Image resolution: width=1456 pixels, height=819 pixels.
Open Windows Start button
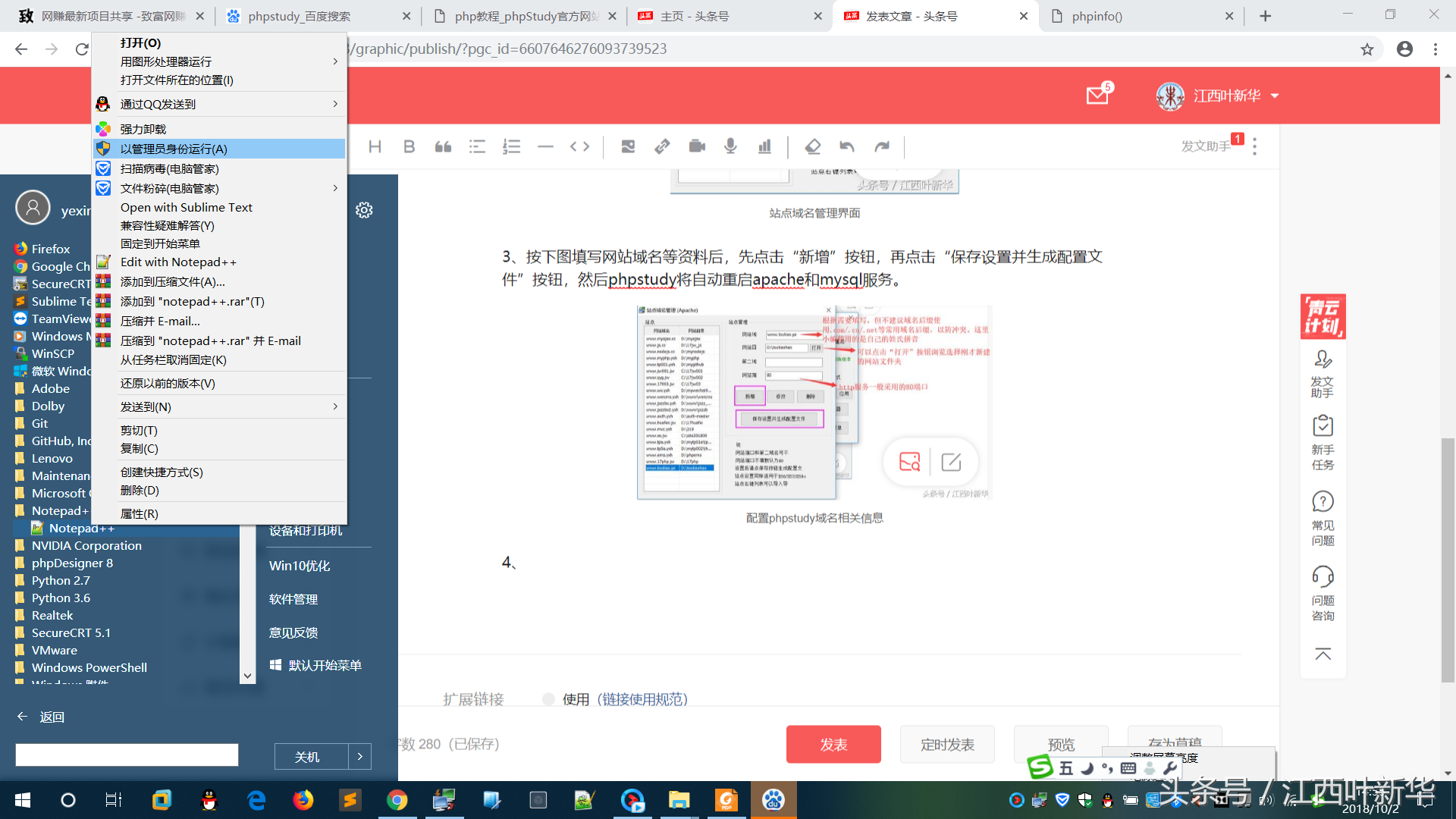(x=23, y=800)
